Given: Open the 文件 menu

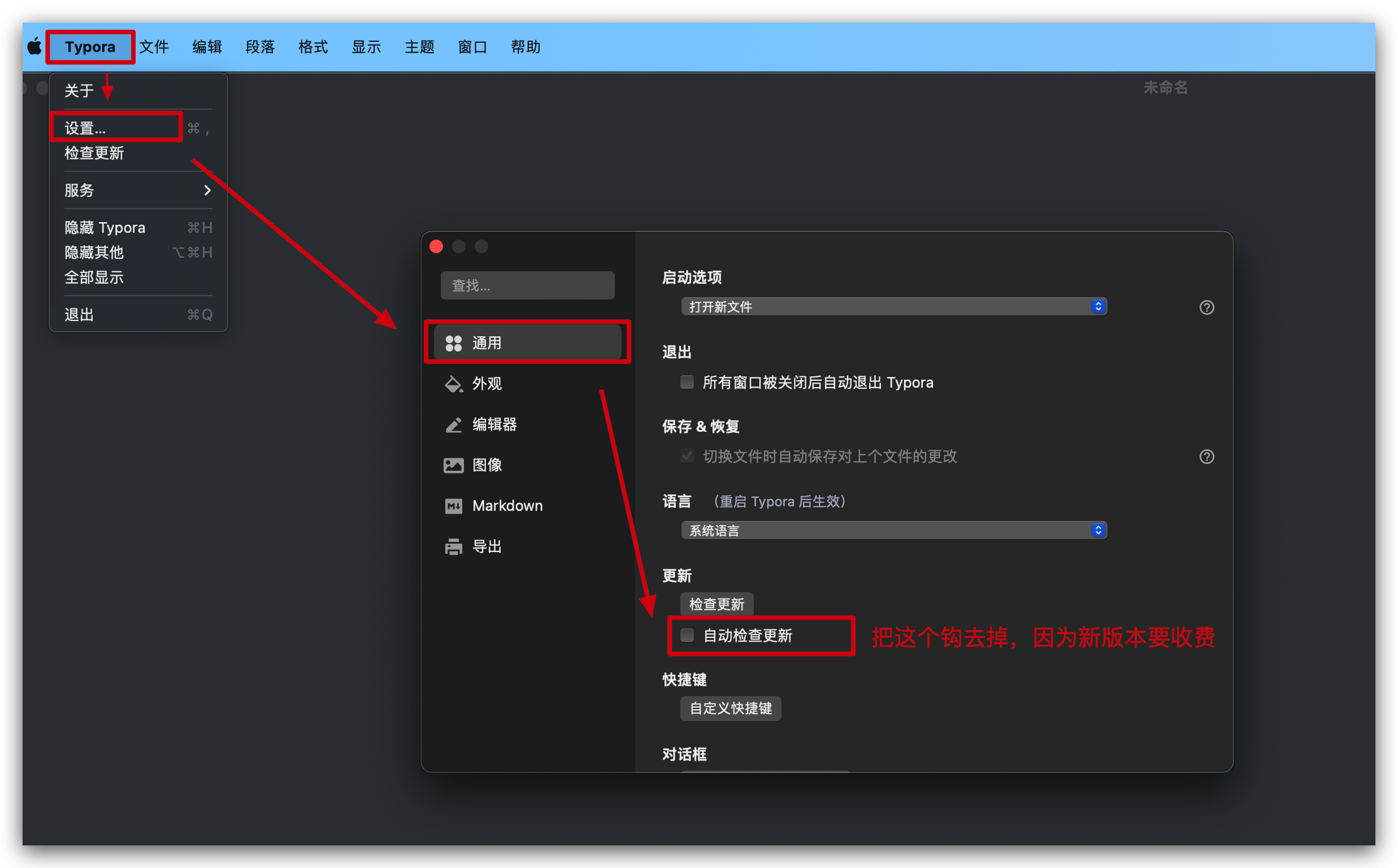Looking at the screenshot, I should click(x=154, y=46).
